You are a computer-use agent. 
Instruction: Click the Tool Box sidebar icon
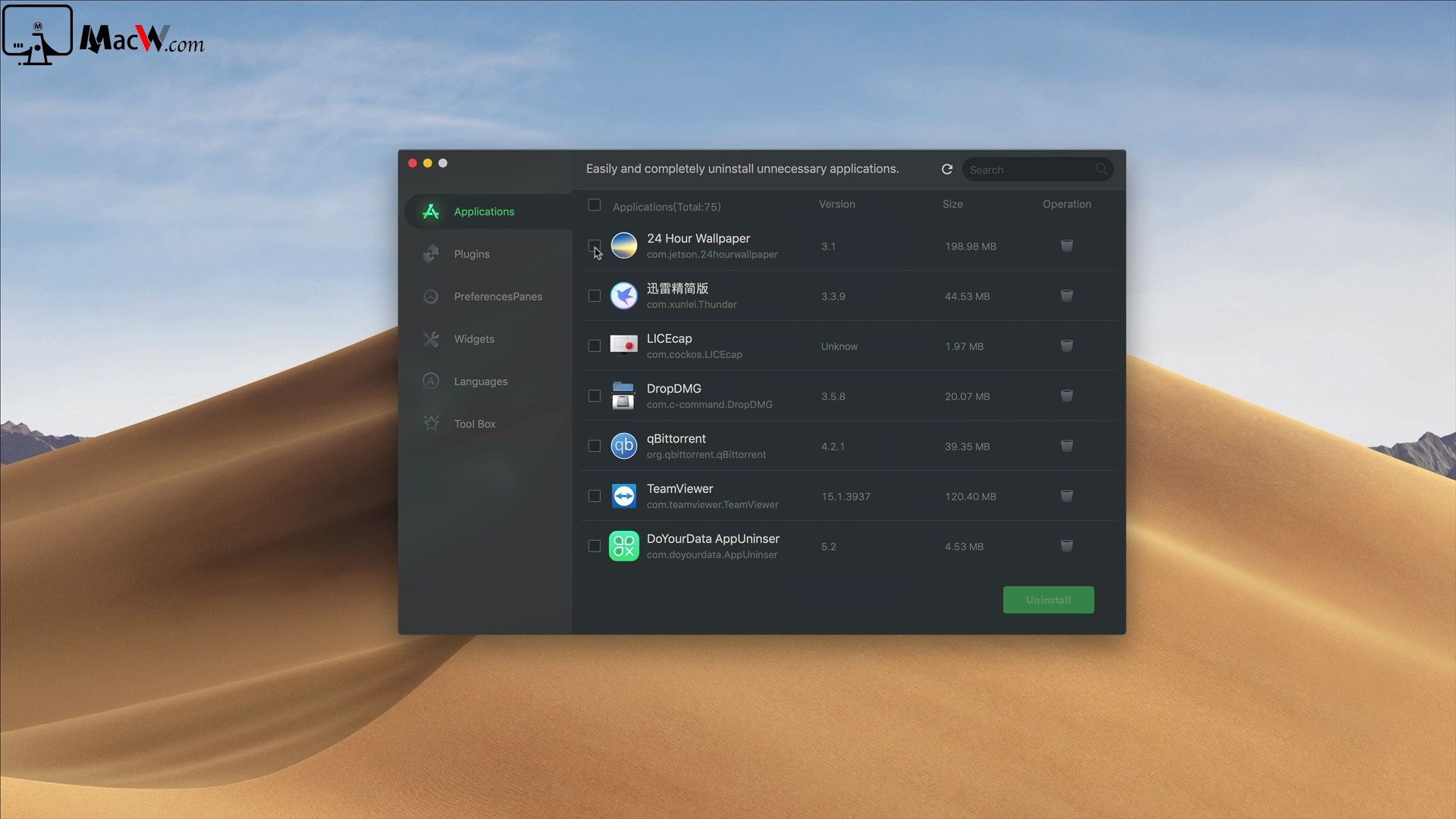coord(431,424)
